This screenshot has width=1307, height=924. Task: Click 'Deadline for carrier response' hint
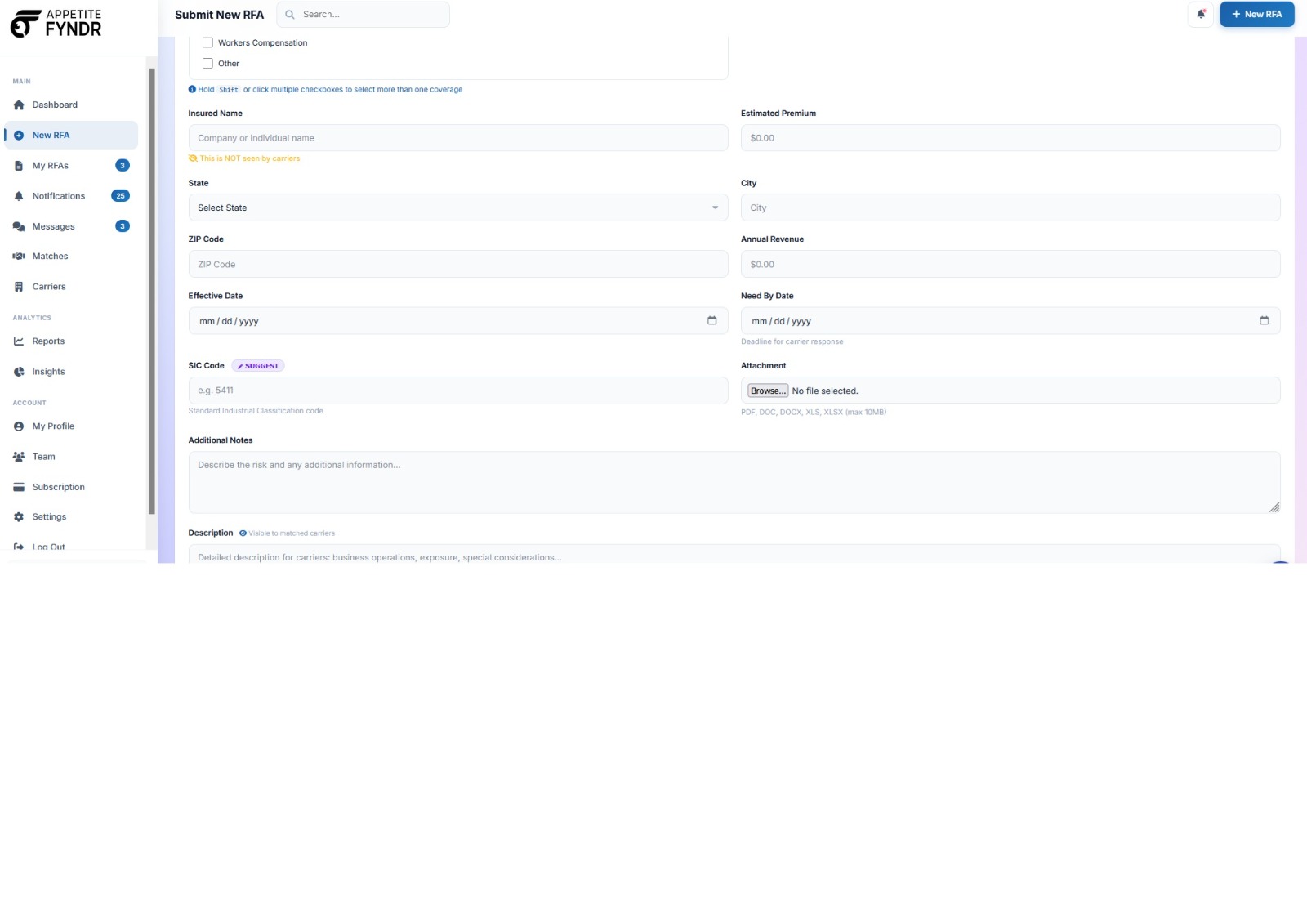[792, 342]
